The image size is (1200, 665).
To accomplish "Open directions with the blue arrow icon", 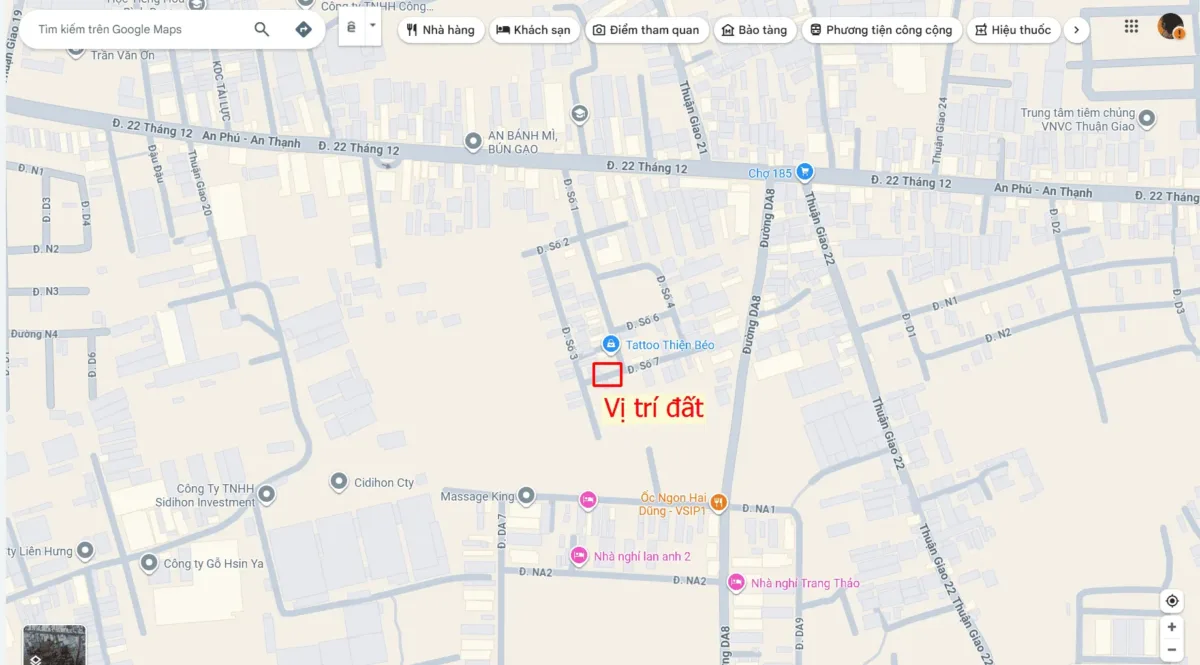I will [x=304, y=29].
